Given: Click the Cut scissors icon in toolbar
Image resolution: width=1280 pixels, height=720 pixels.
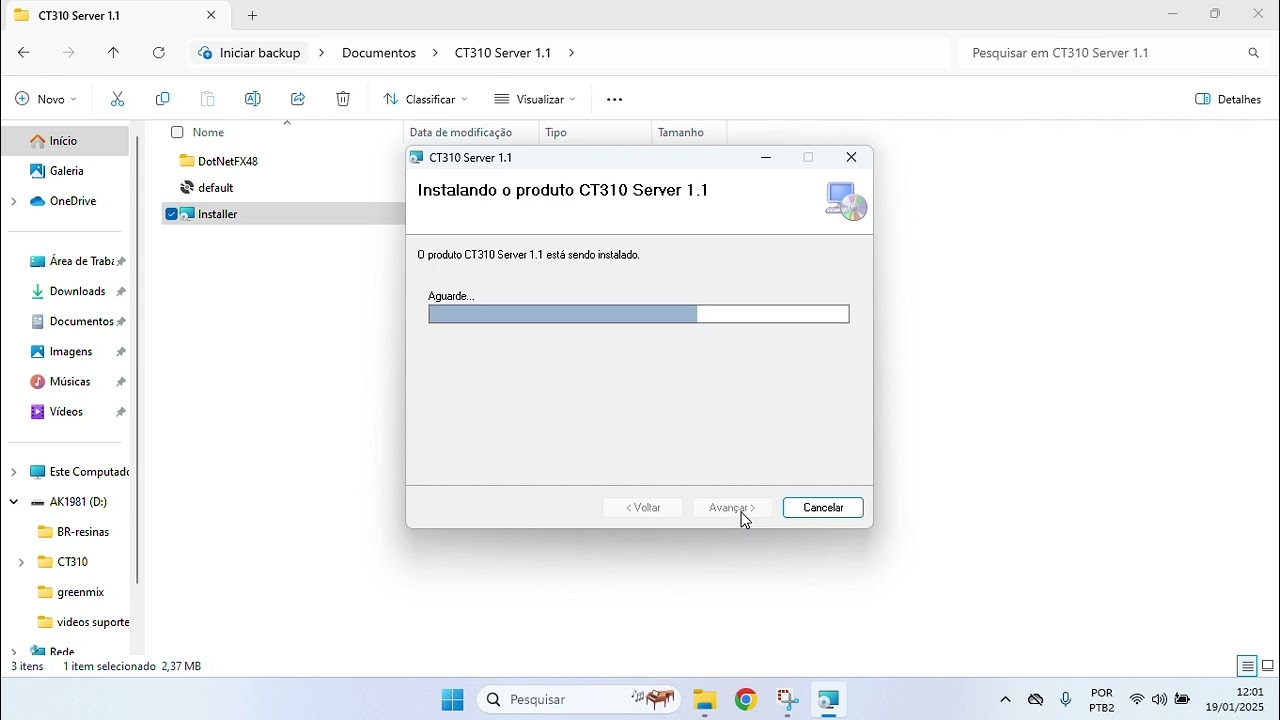Looking at the screenshot, I should [x=117, y=99].
